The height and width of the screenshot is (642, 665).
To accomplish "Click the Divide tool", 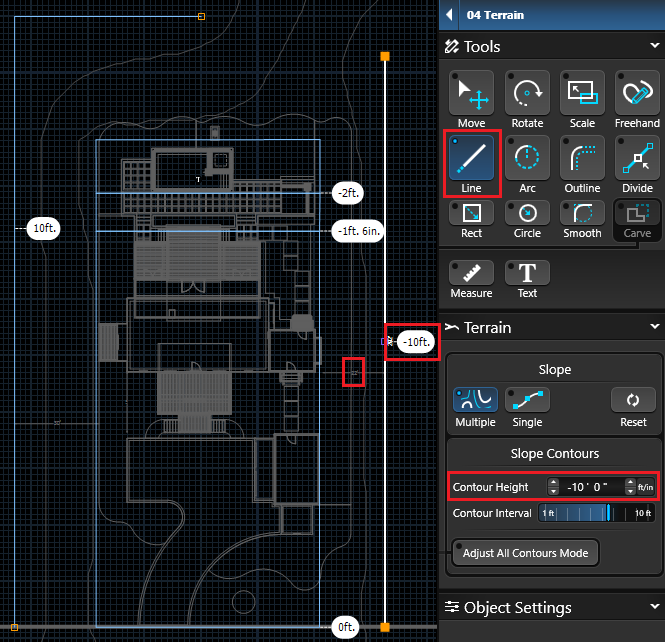I will (637, 160).
